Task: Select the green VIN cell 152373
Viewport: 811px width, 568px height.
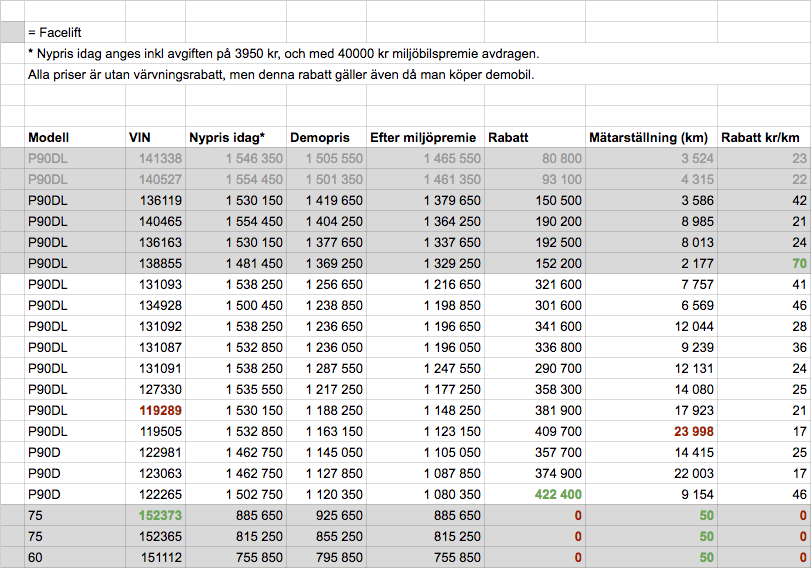Action: (155, 515)
